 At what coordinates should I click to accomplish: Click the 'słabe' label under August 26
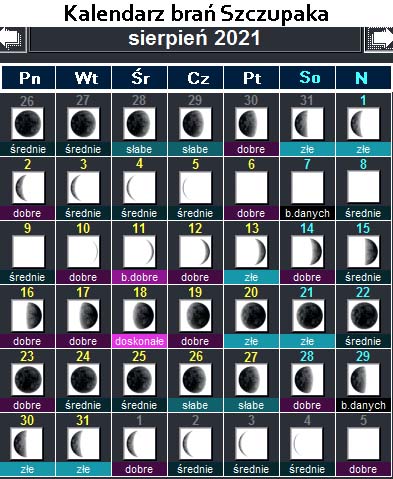[195, 405]
